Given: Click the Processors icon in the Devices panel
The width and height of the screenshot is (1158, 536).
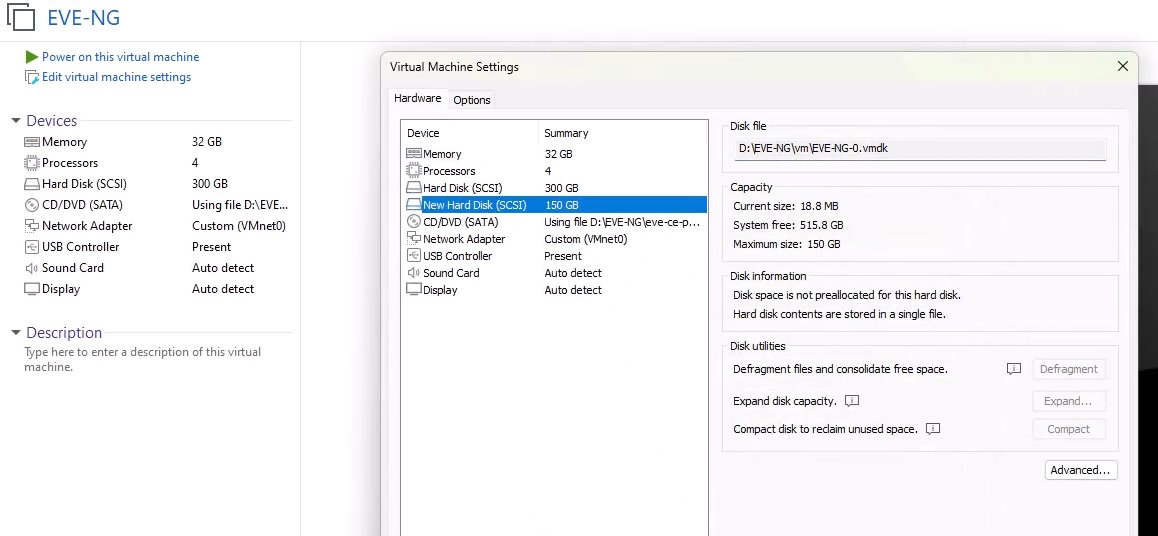Looking at the screenshot, I should 32,163.
